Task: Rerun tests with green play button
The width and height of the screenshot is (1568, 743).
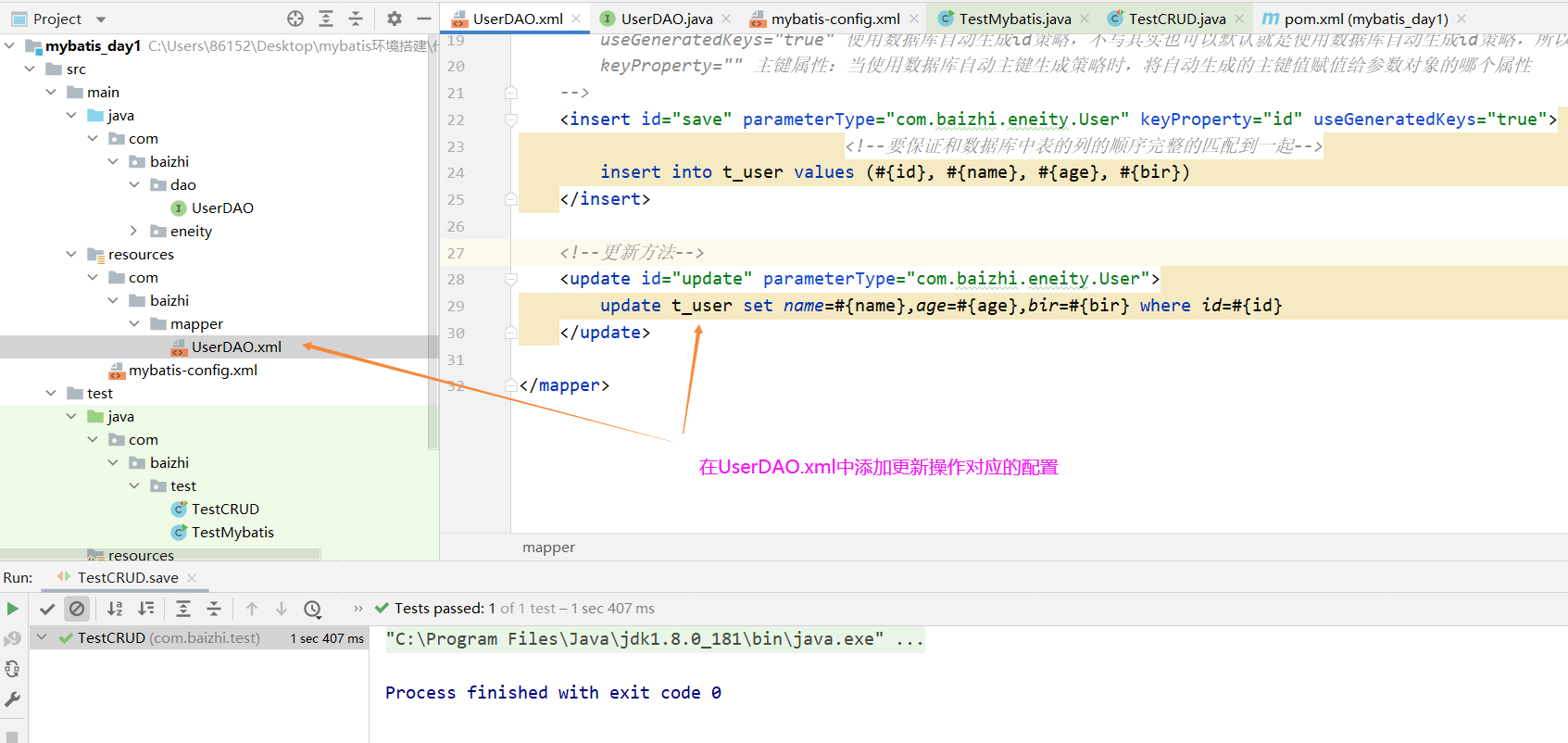Action: 12,609
